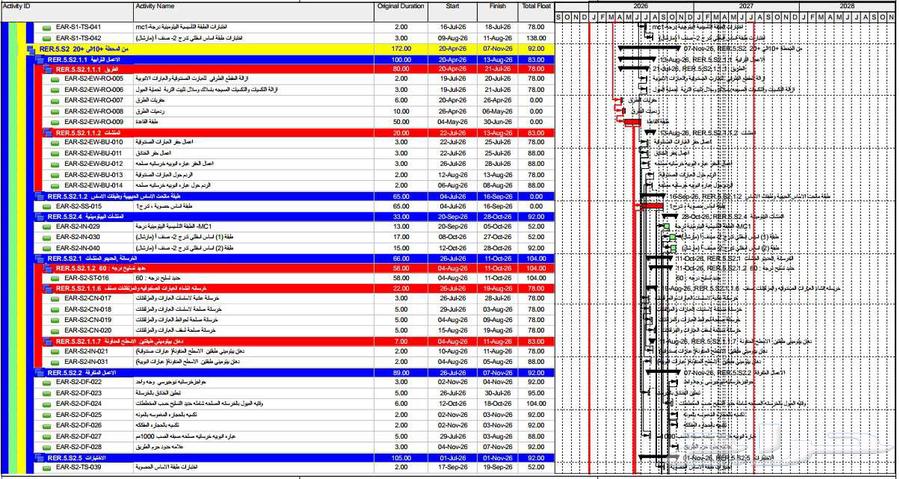The image size is (900, 479).
Task: Select the EAR-S2-IN-030 activity icon
Action: [x=46, y=237]
